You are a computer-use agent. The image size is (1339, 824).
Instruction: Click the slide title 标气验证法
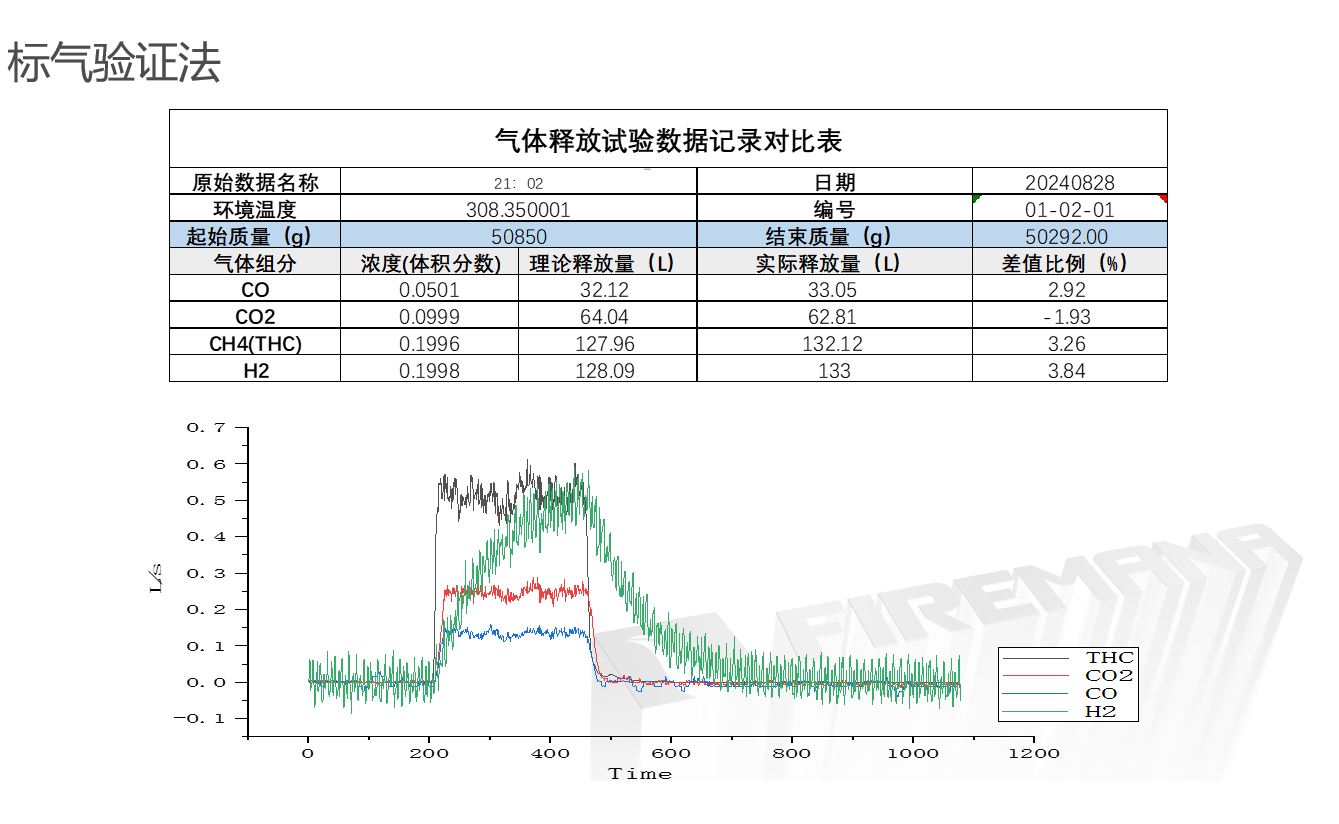113,64
